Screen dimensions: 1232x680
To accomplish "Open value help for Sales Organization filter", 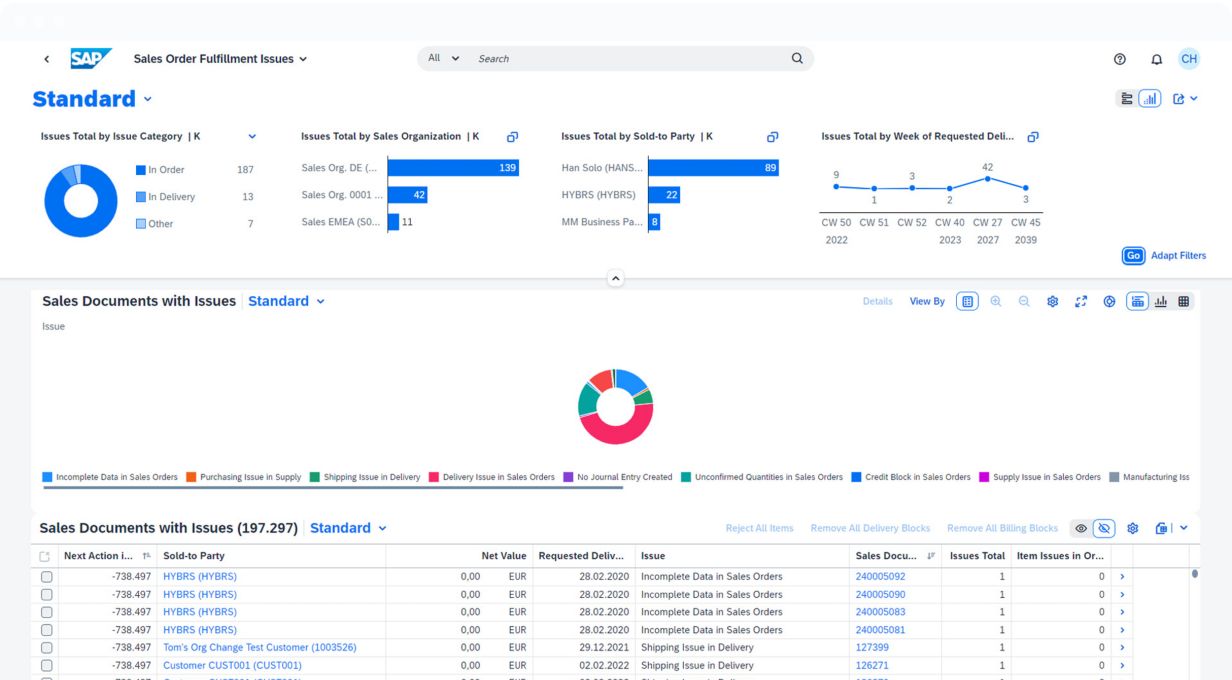I will (x=512, y=137).
